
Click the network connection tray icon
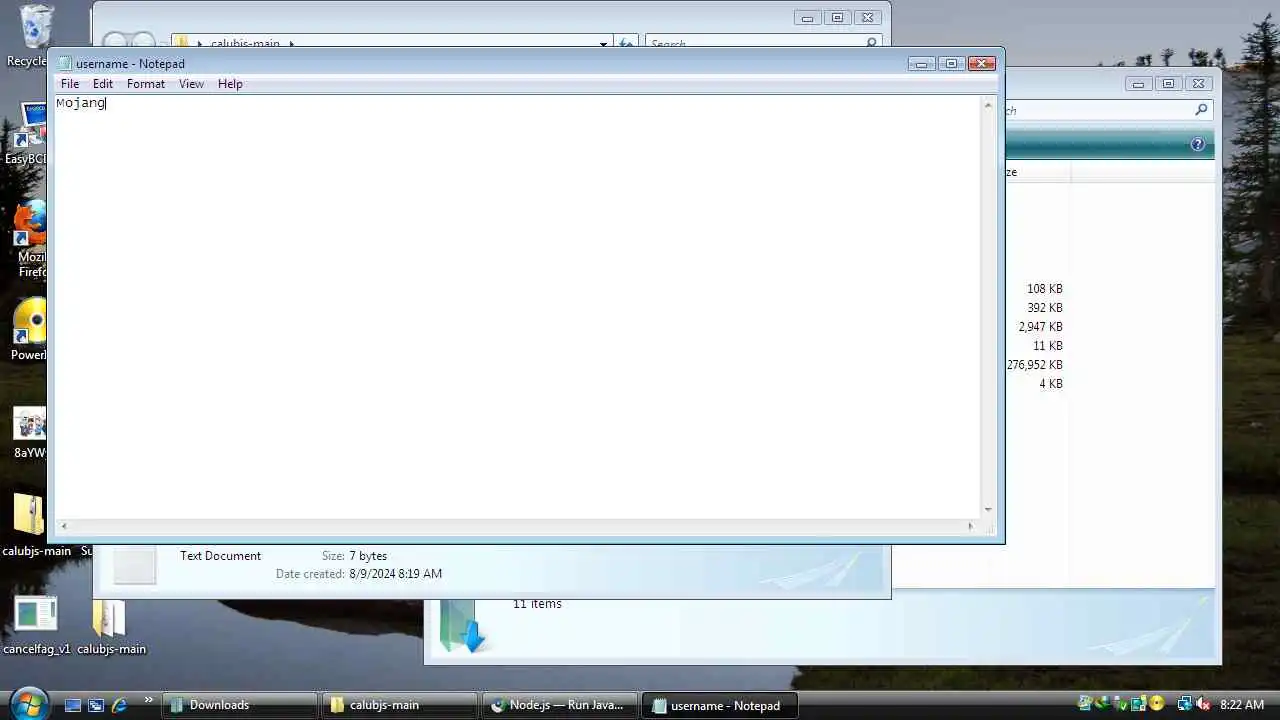coord(1184,705)
